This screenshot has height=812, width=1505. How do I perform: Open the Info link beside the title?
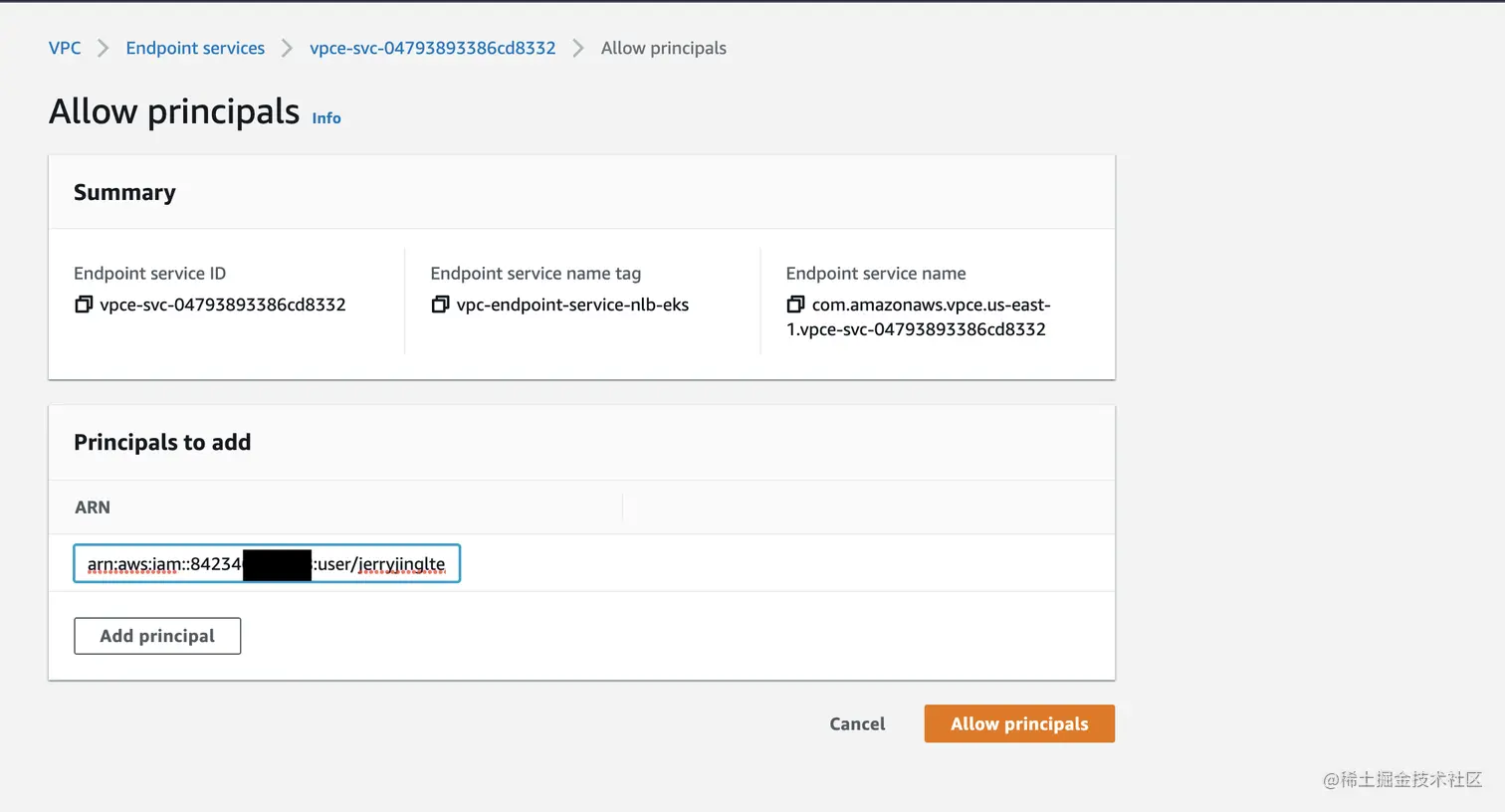[x=326, y=117]
